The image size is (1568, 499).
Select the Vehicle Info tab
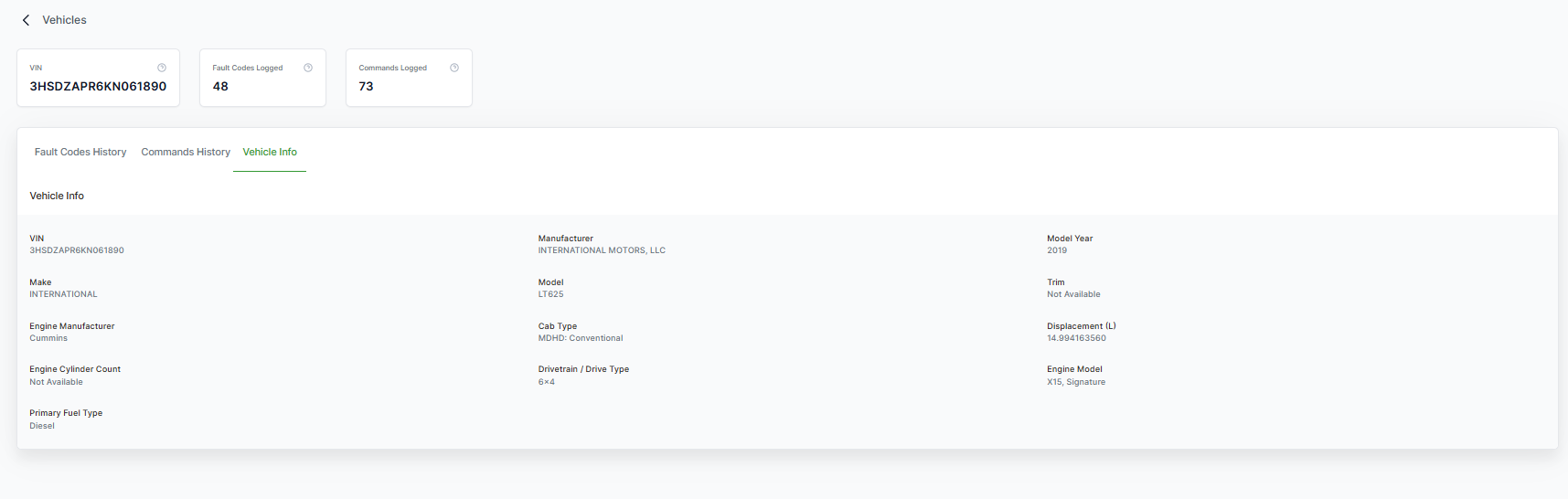click(x=270, y=152)
